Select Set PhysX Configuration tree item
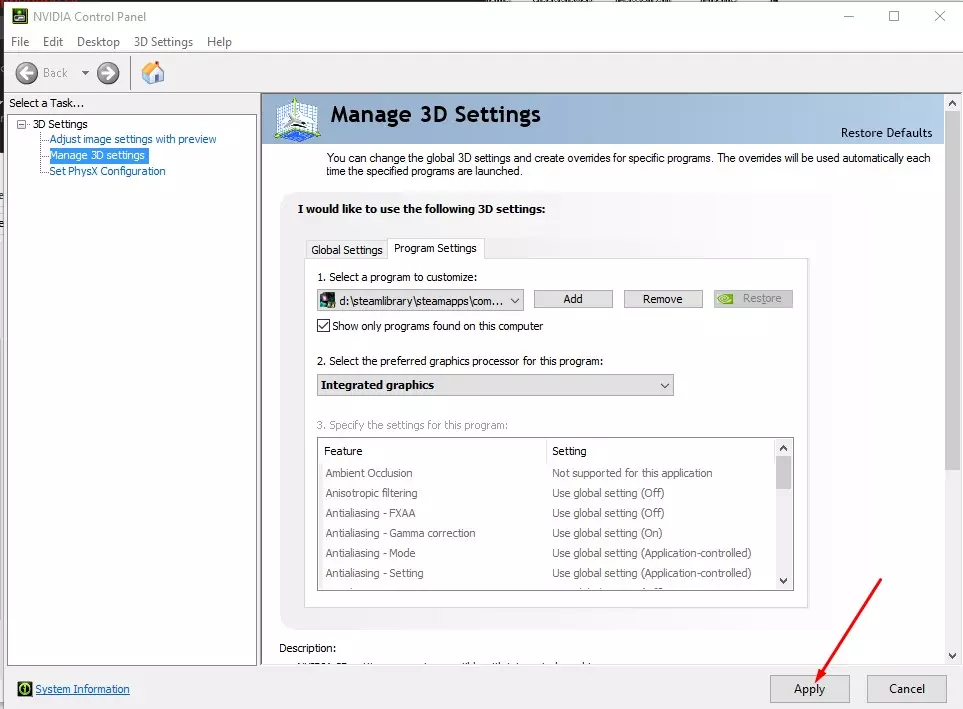963x709 pixels. tap(107, 171)
